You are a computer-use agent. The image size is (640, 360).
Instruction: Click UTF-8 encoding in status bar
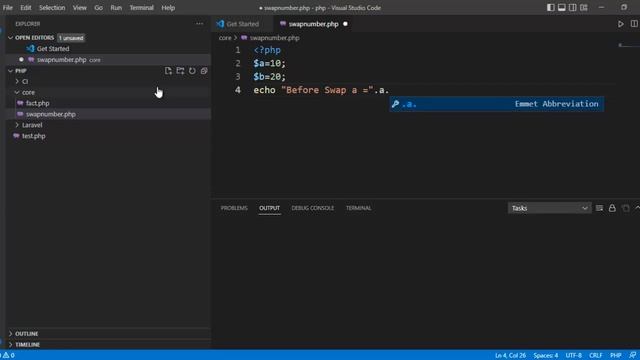tap(573, 356)
